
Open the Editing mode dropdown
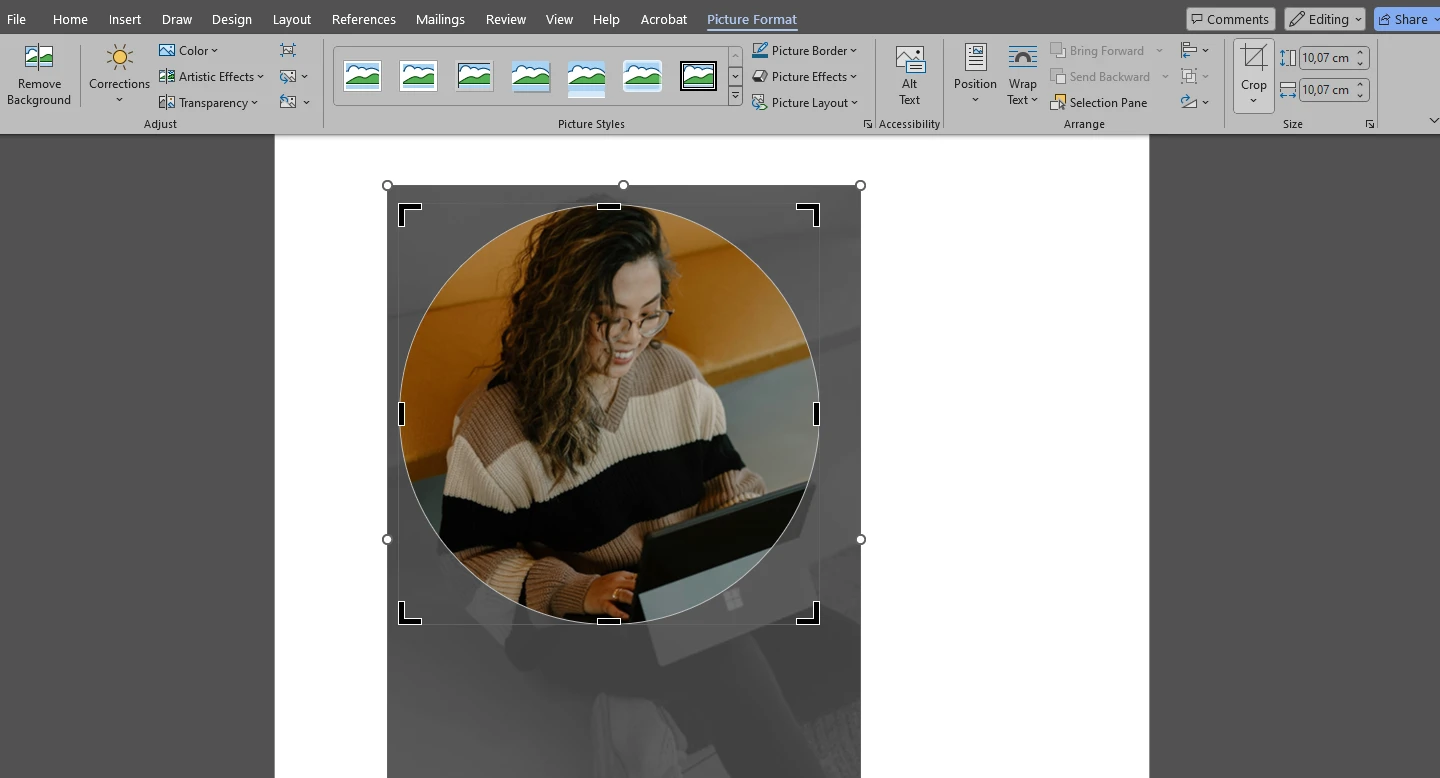click(x=1325, y=19)
